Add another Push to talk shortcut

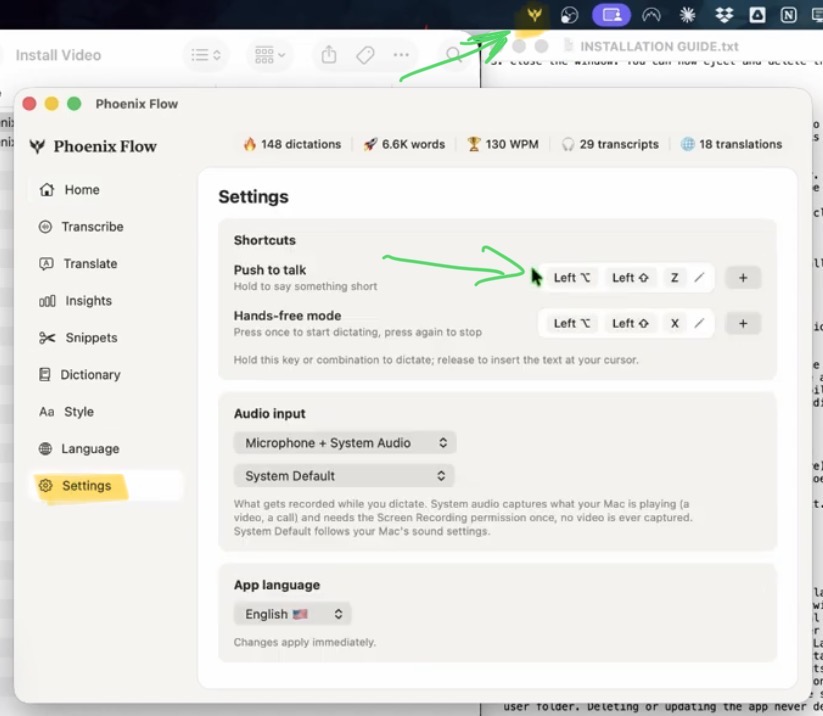[743, 278]
